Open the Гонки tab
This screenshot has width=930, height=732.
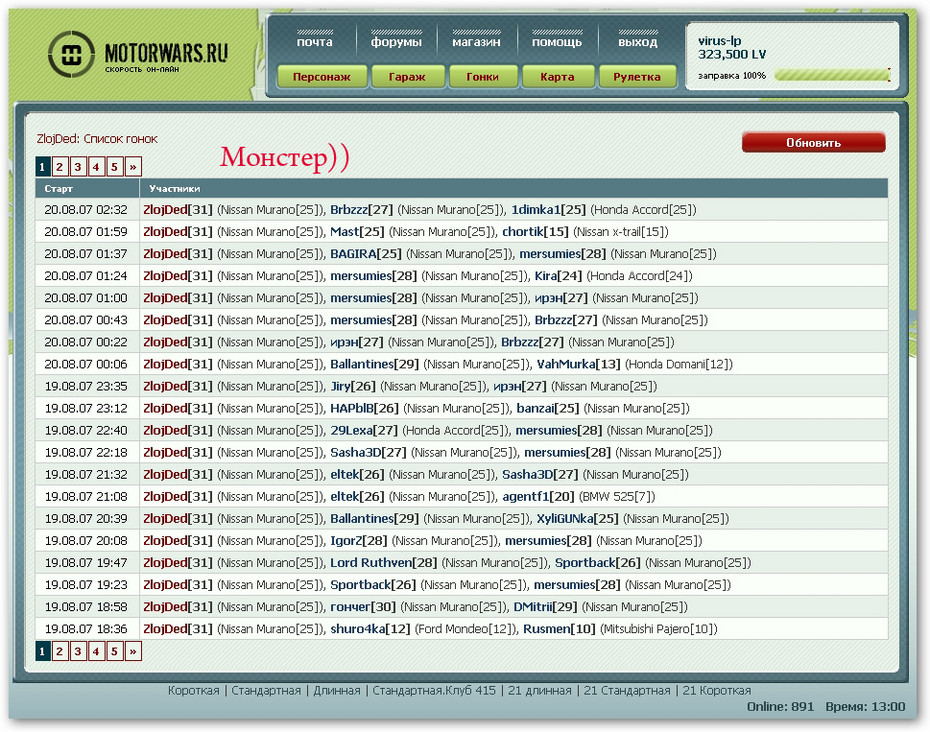coord(482,77)
